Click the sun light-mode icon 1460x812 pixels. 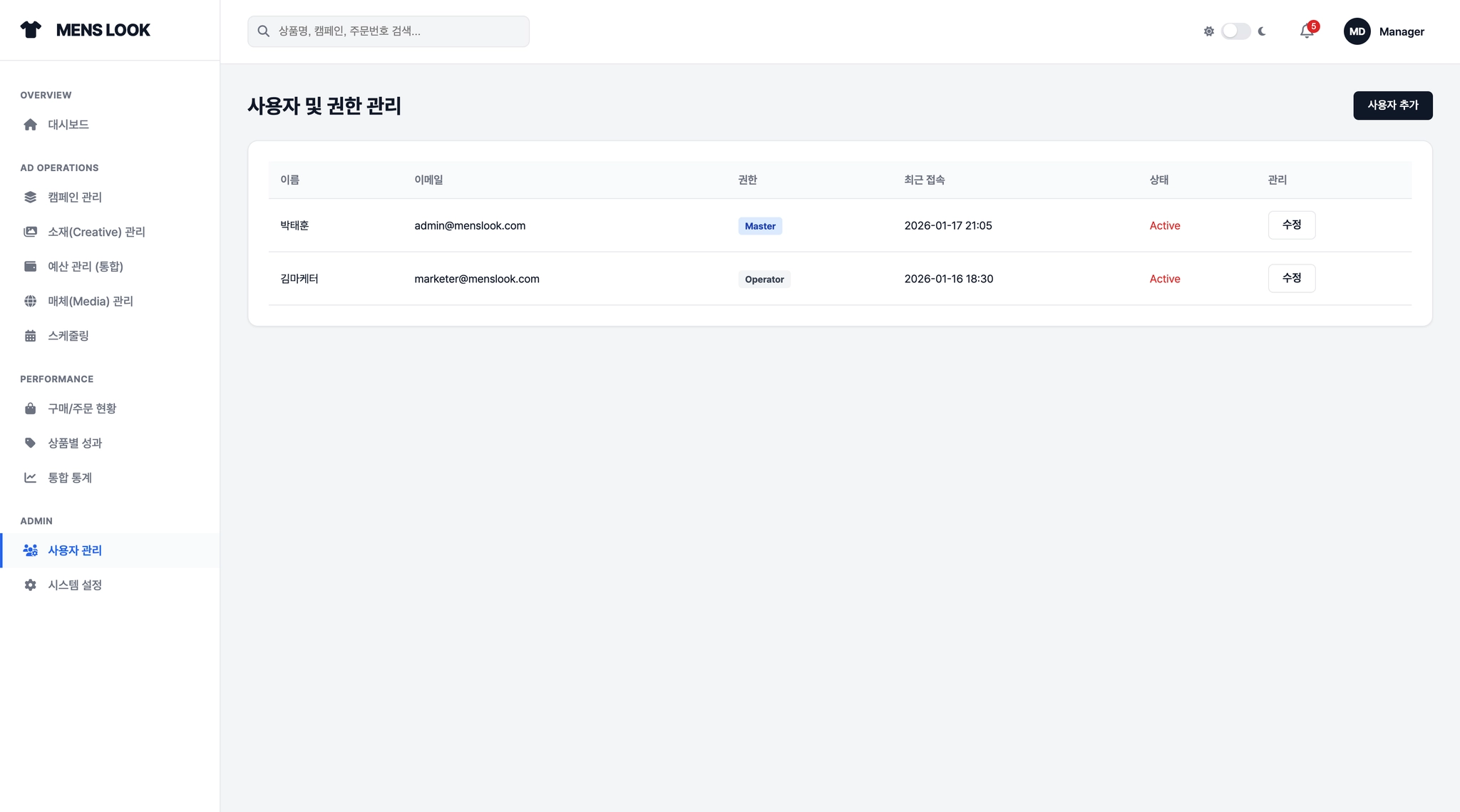1208,31
